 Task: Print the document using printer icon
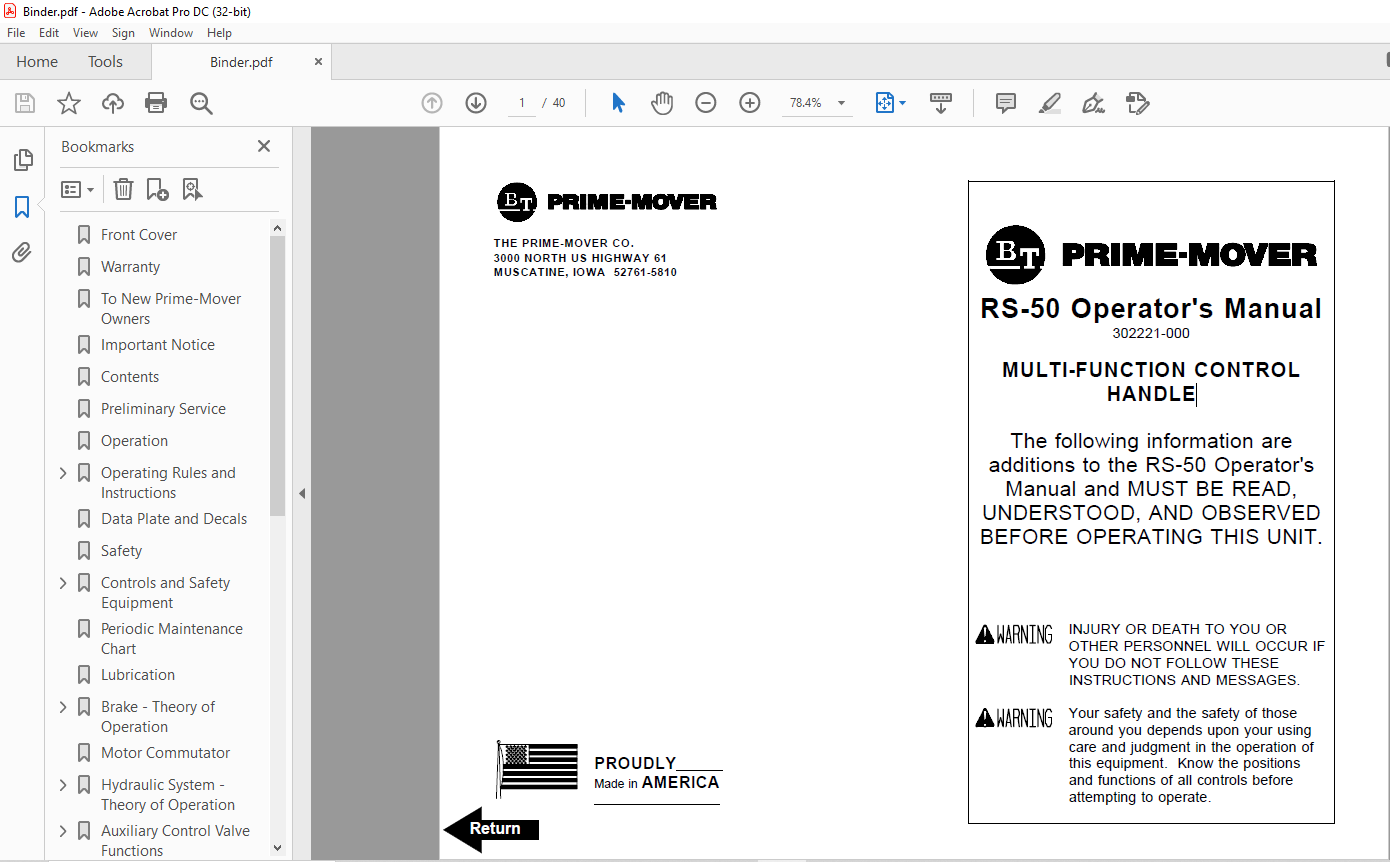coord(156,103)
